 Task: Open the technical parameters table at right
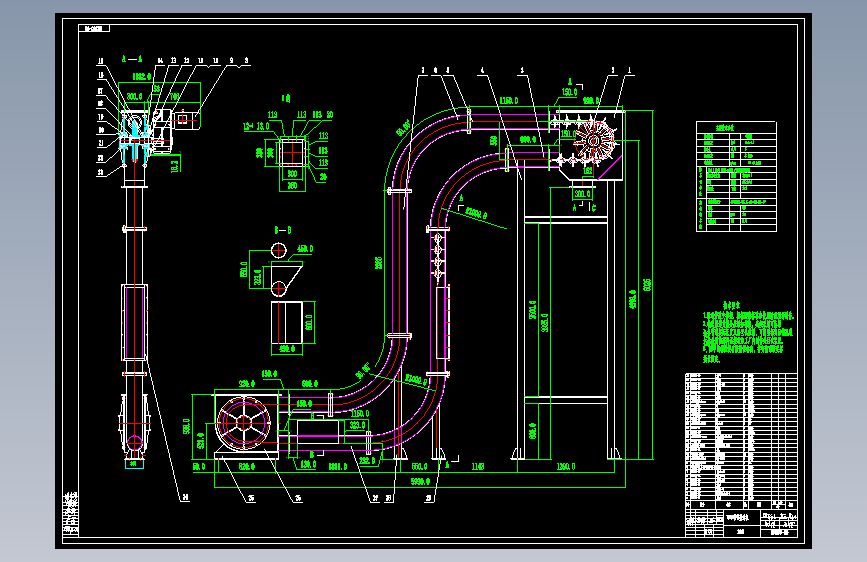click(736, 176)
